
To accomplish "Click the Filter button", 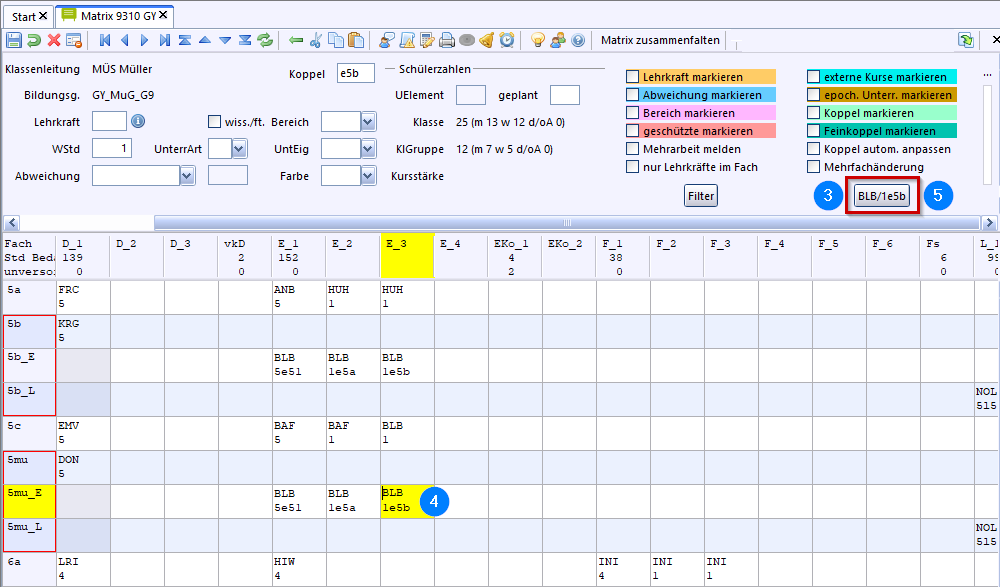I will click(700, 196).
